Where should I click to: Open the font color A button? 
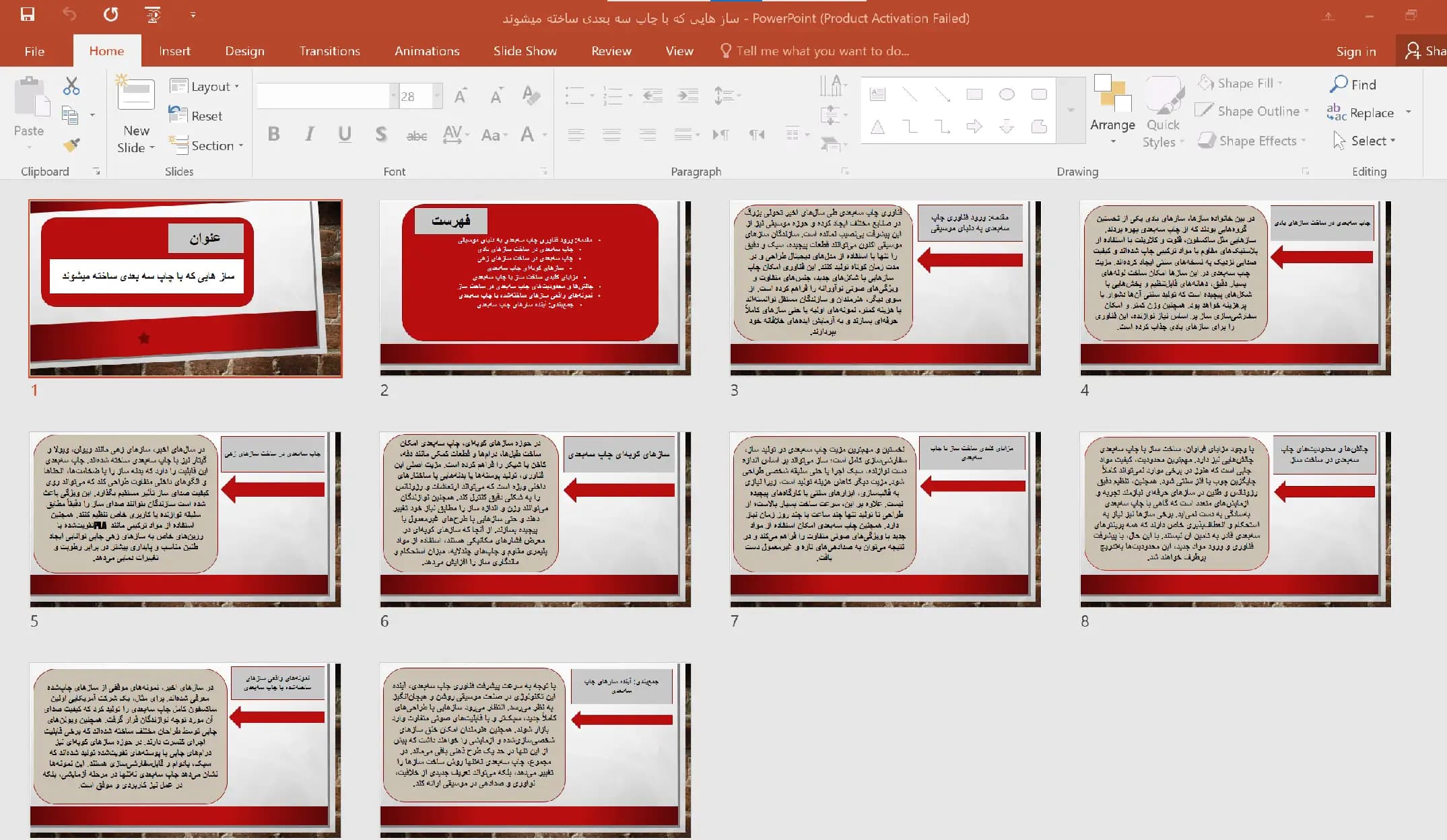click(527, 134)
